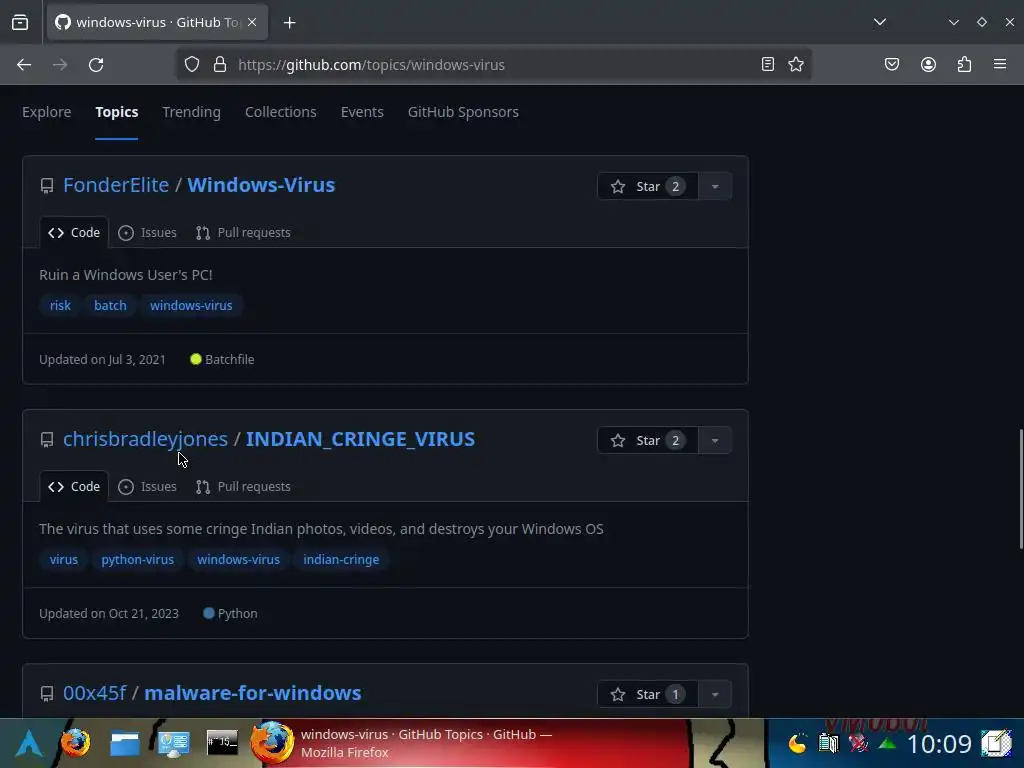
Task: Open the Windows-Virus repository link
Action: (261, 185)
